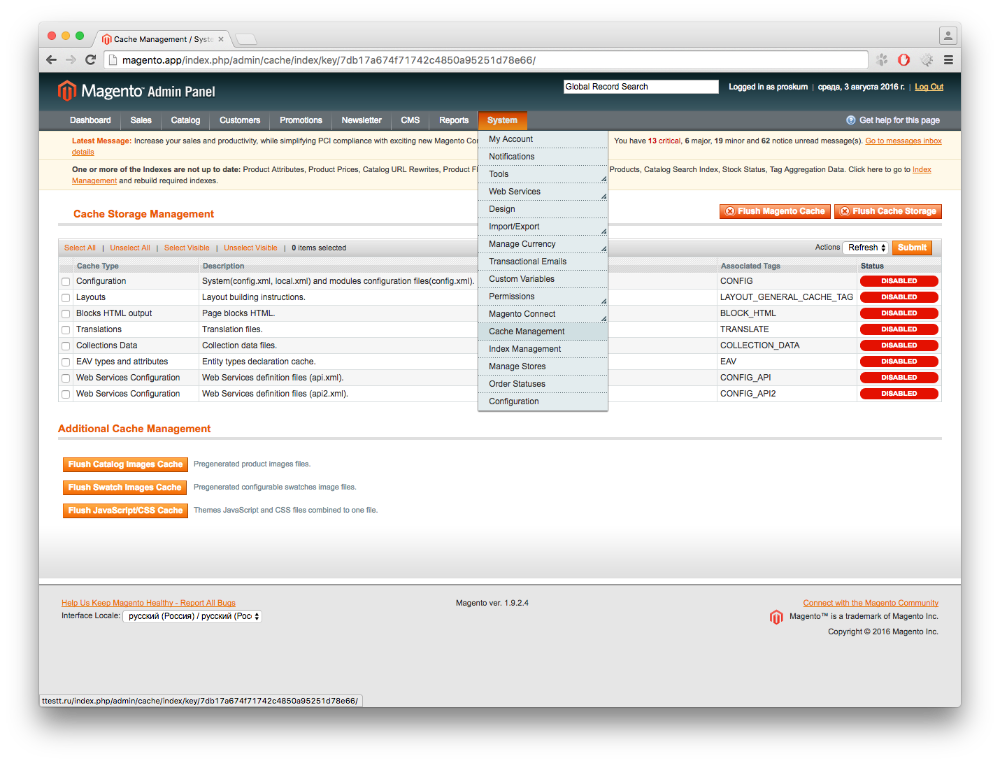This screenshot has height=763, width=1000.
Task: Open the Sales menu
Action: tap(141, 120)
